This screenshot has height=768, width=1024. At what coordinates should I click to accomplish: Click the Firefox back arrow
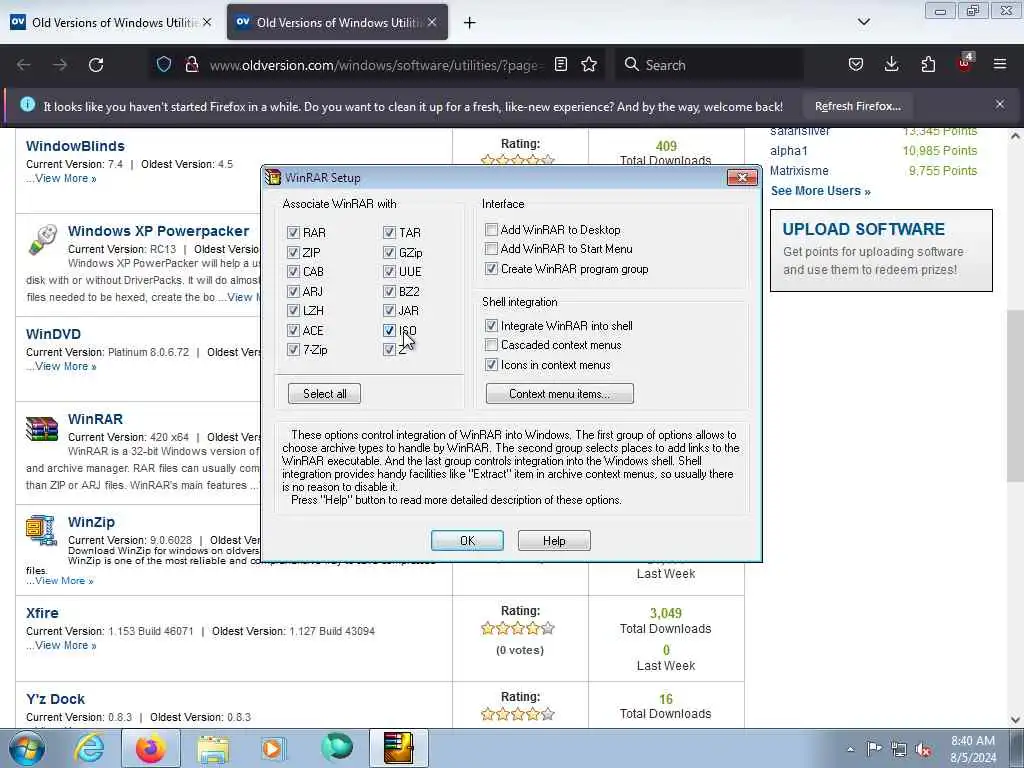[24, 65]
